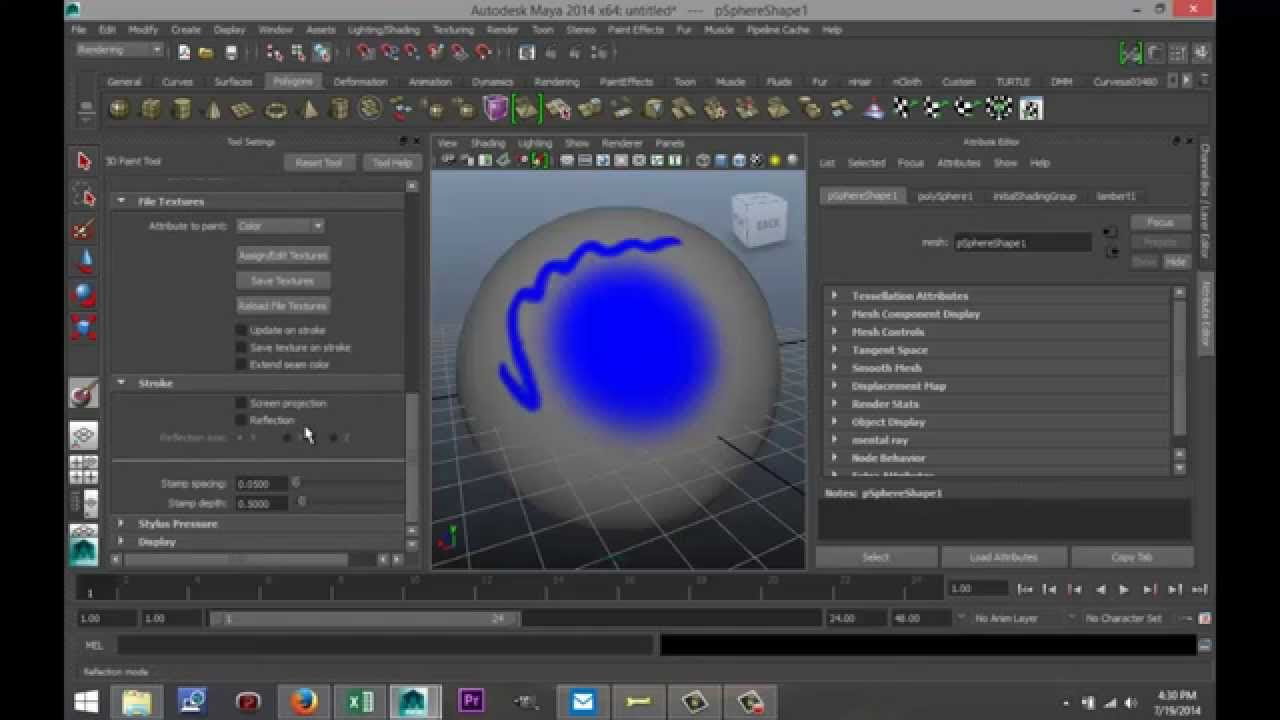This screenshot has width=1280, height=720.
Task: Enable Save texture on stroke checkbox
Action: [x=241, y=347]
